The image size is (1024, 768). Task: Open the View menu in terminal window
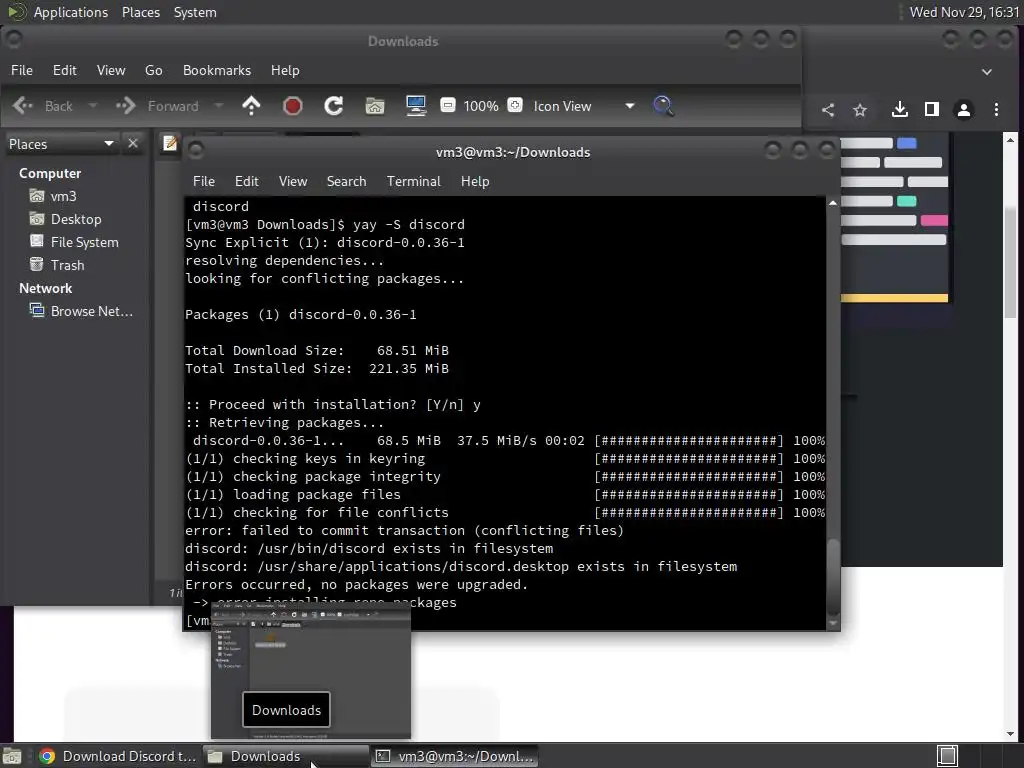pyautogui.click(x=293, y=181)
